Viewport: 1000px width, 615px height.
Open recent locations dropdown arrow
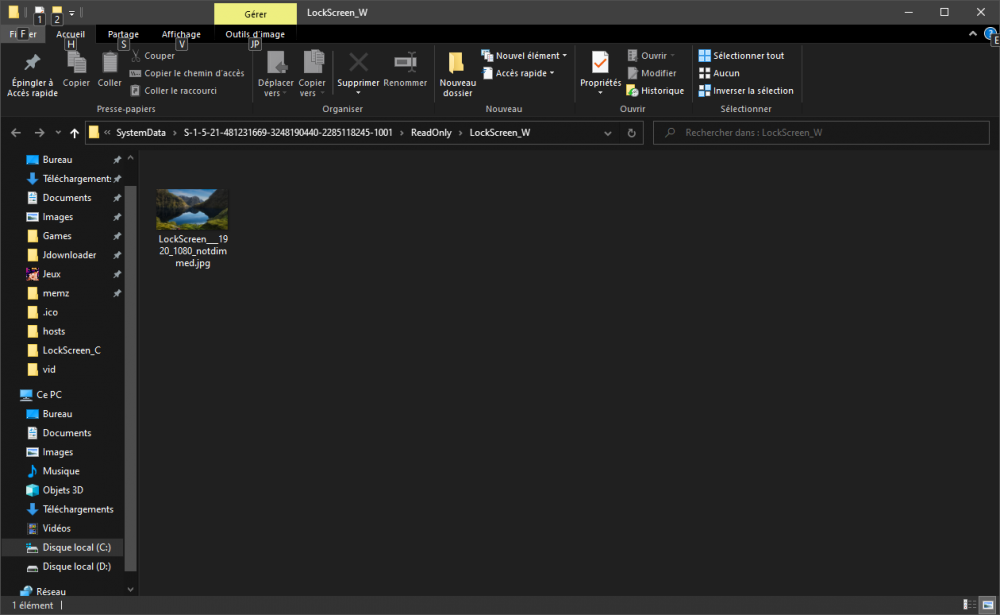pos(58,133)
